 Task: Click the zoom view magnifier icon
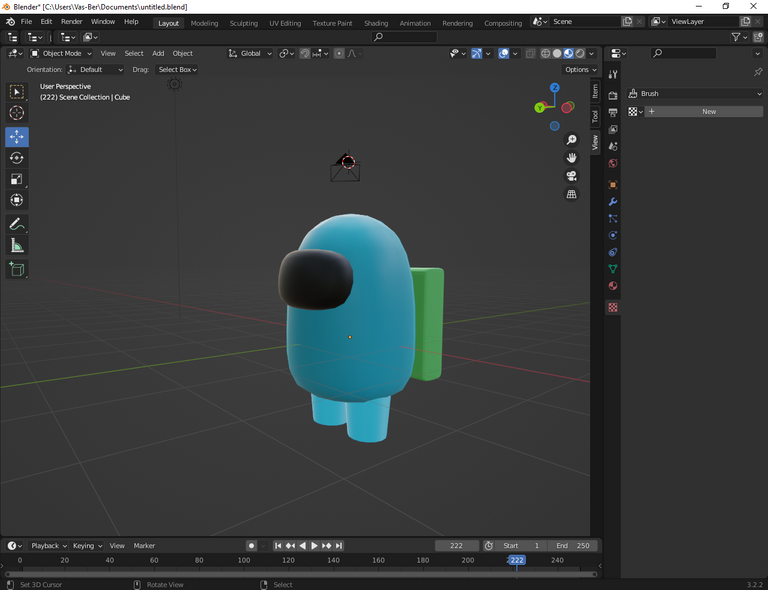571,140
